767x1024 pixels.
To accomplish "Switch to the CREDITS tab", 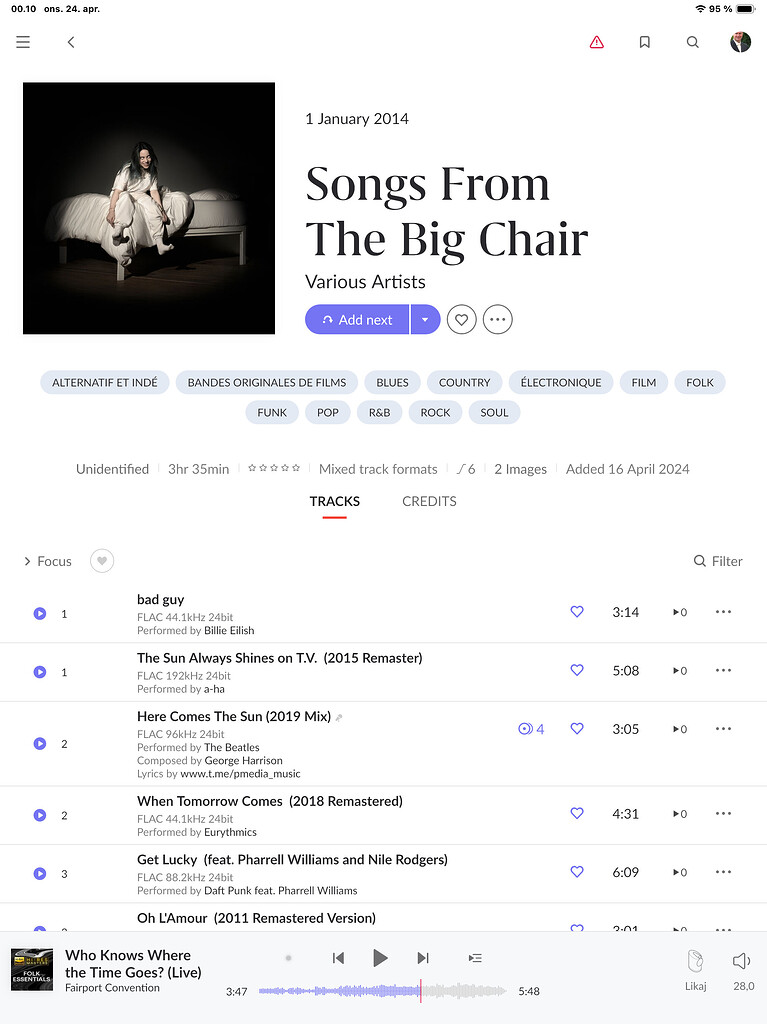I will (429, 502).
